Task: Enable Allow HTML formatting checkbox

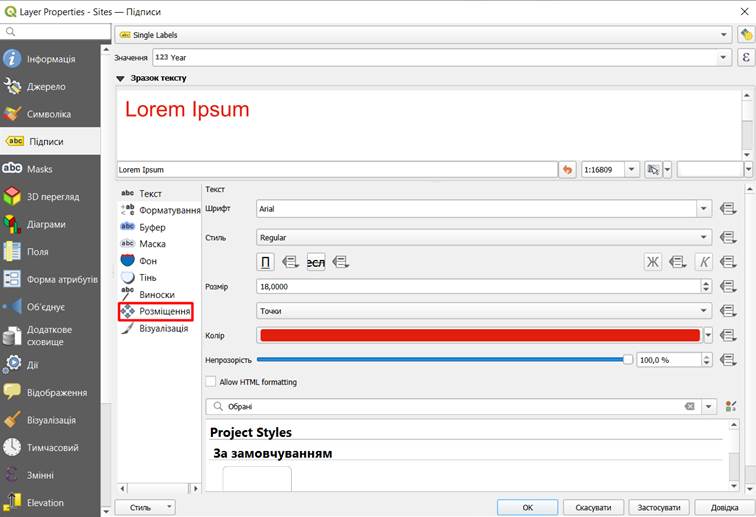Action: tap(210, 381)
